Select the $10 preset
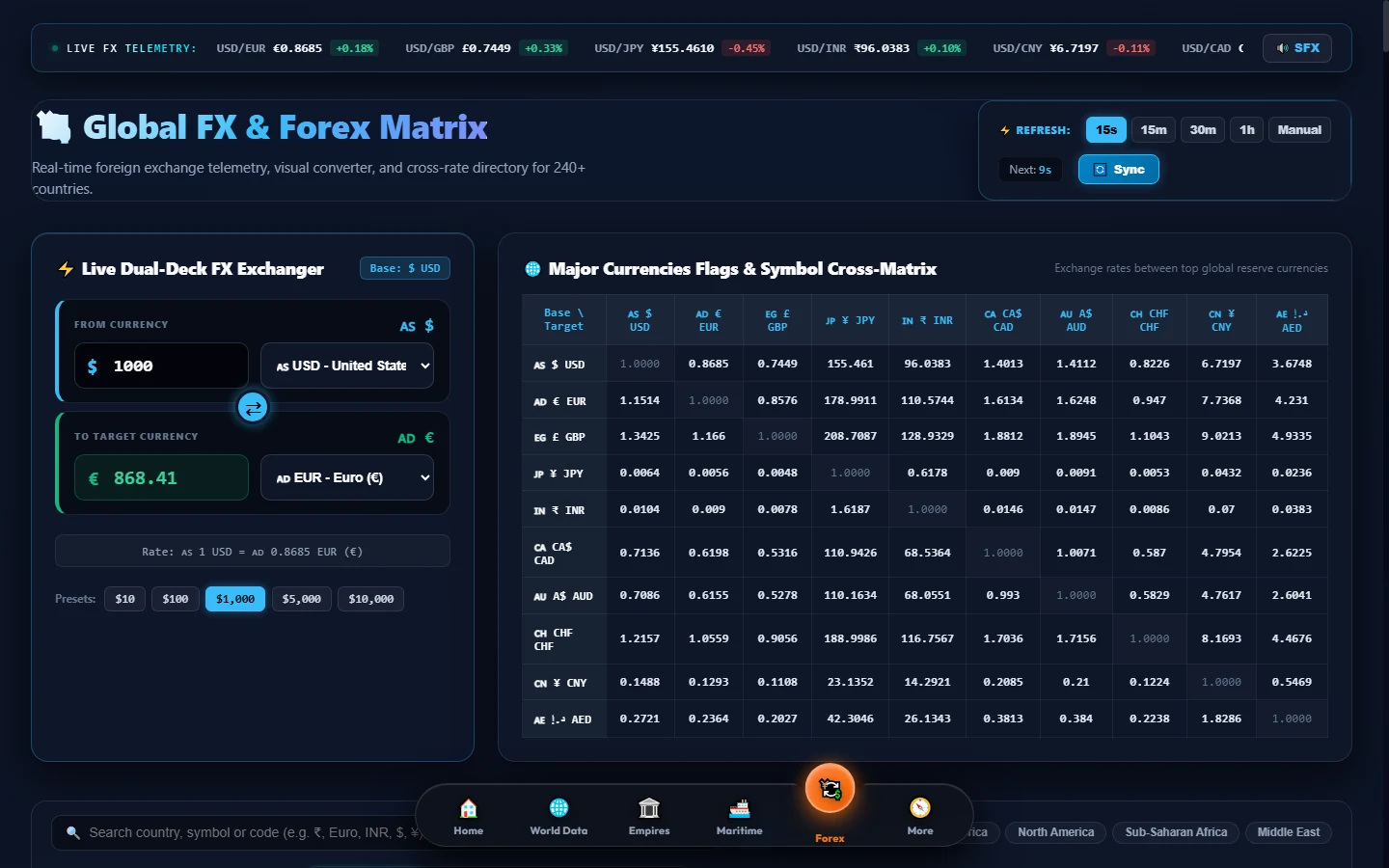Image resolution: width=1389 pixels, height=868 pixels. (125, 599)
